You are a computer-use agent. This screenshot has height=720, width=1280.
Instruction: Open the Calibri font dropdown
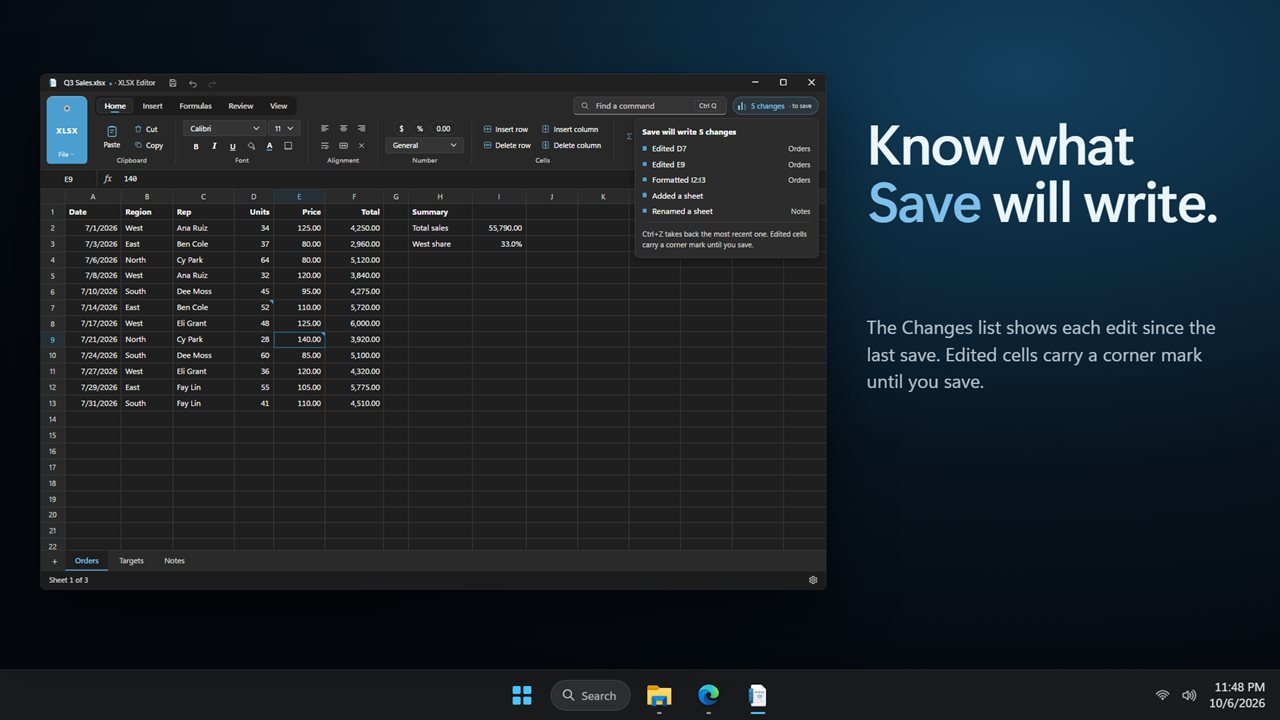[224, 128]
